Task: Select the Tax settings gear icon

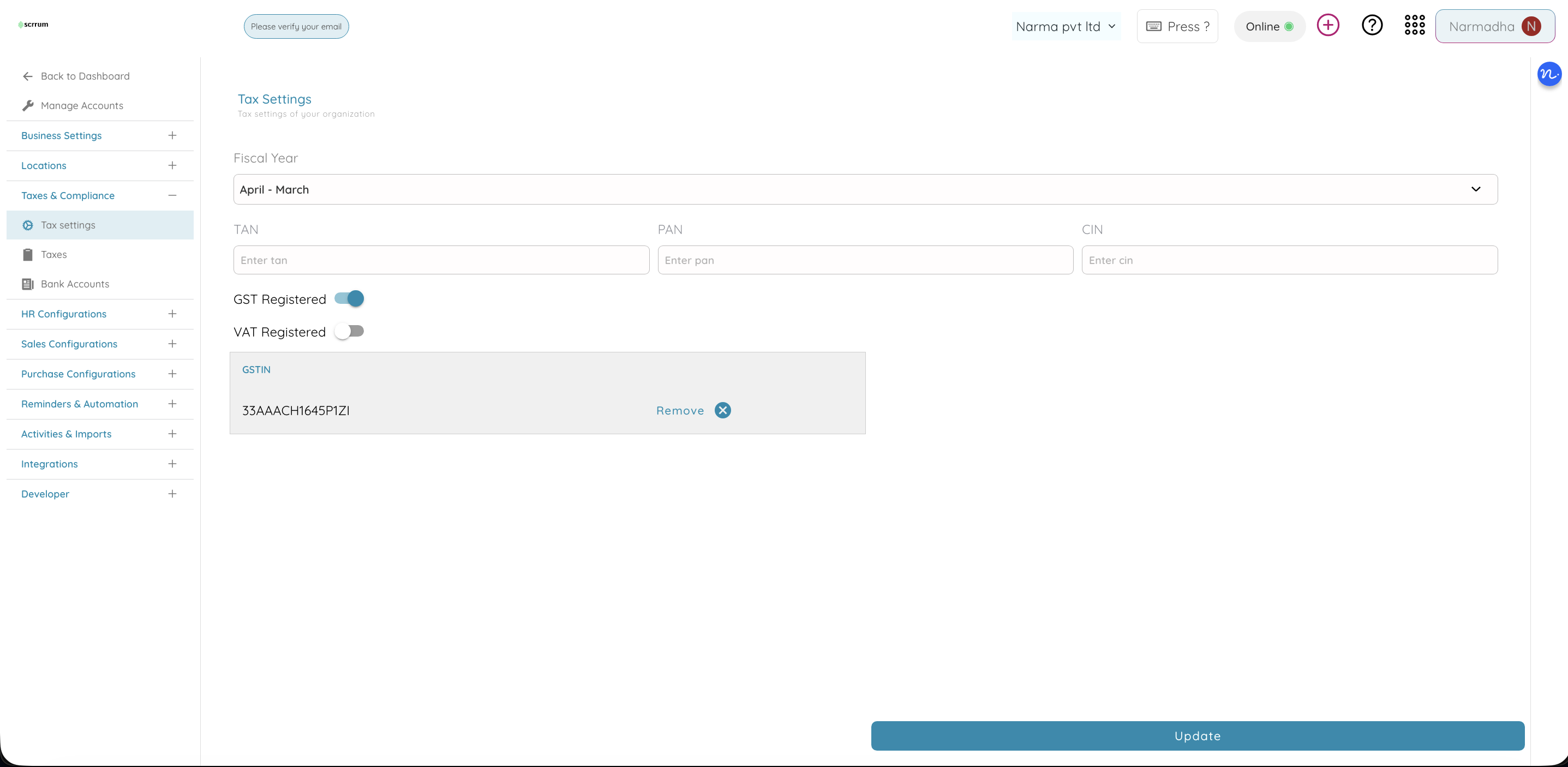Action: (x=27, y=225)
